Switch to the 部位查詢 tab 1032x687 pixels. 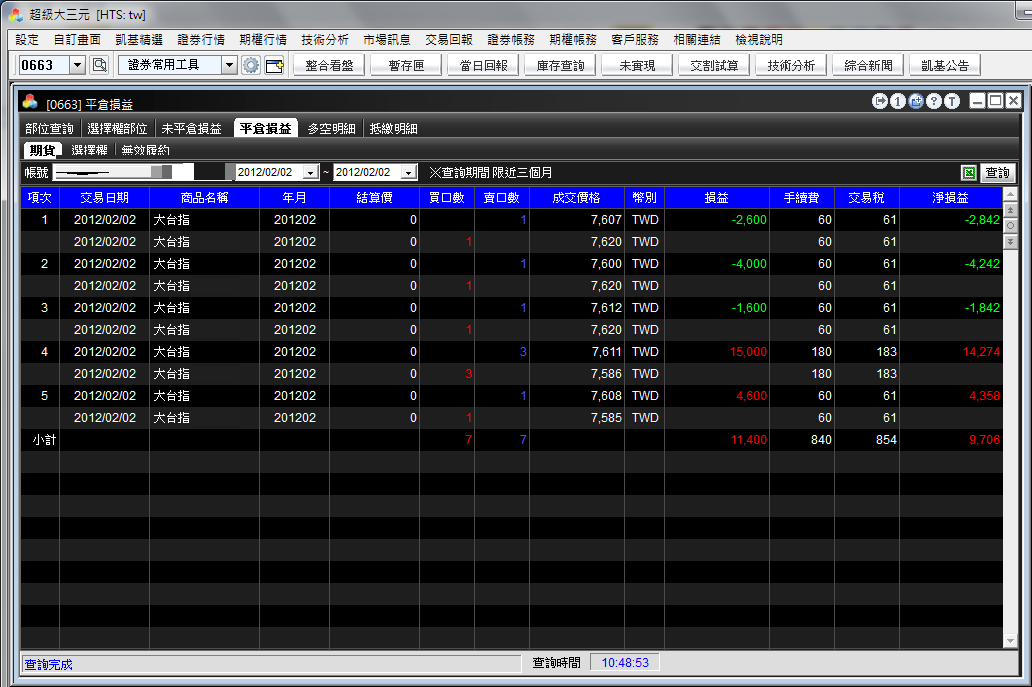pyautogui.click(x=49, y=128)
